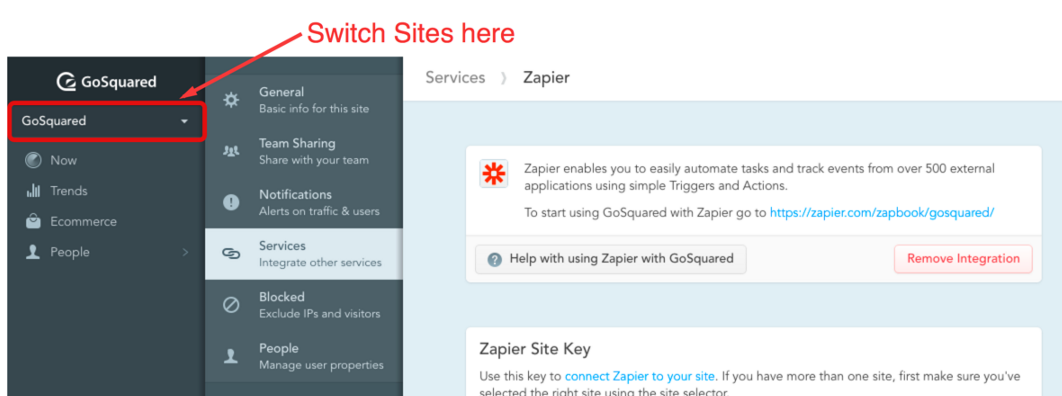
Task: Open the GoSquared site selector dropdown
Action: 106,121
